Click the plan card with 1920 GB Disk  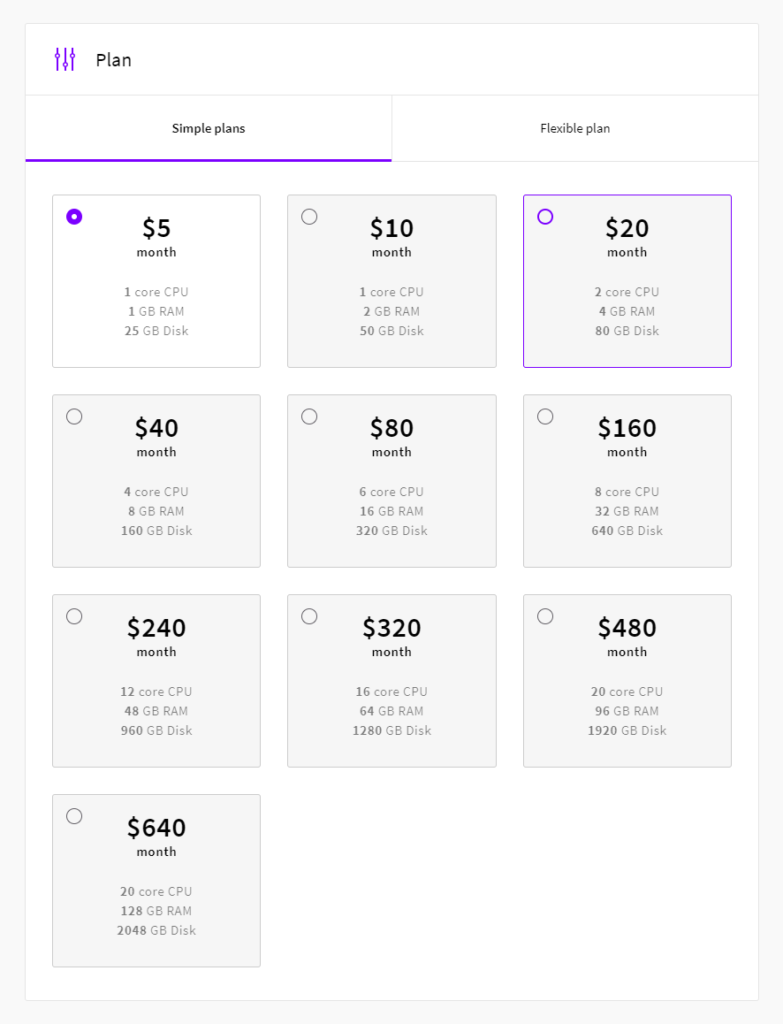tap(627, 680)
